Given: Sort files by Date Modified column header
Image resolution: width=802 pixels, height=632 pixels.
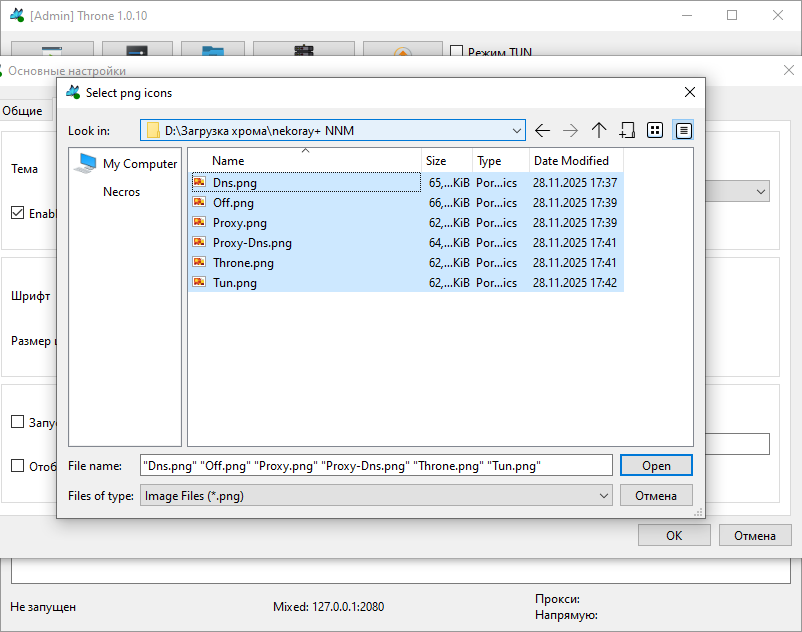Looking at the screenshot, I should click(x=576, y=161).
